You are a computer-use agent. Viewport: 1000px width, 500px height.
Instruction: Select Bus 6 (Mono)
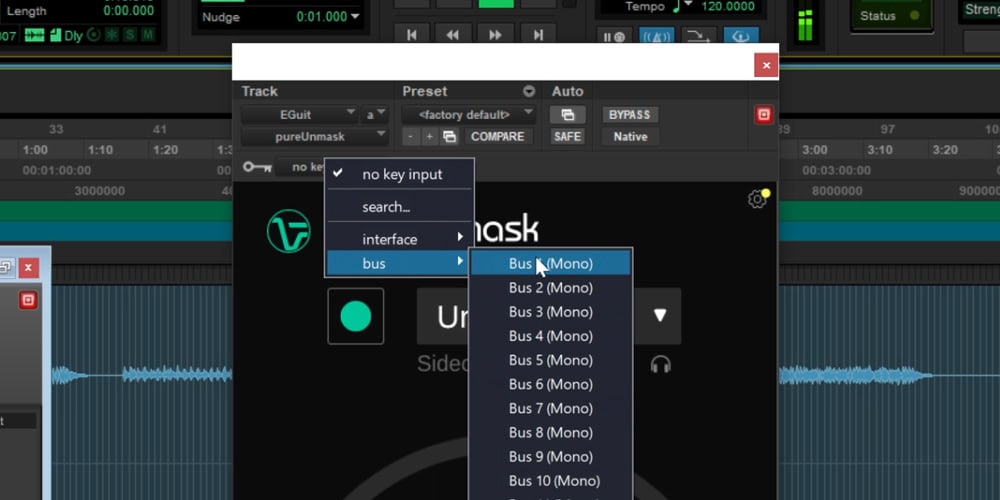pos(551,385)
